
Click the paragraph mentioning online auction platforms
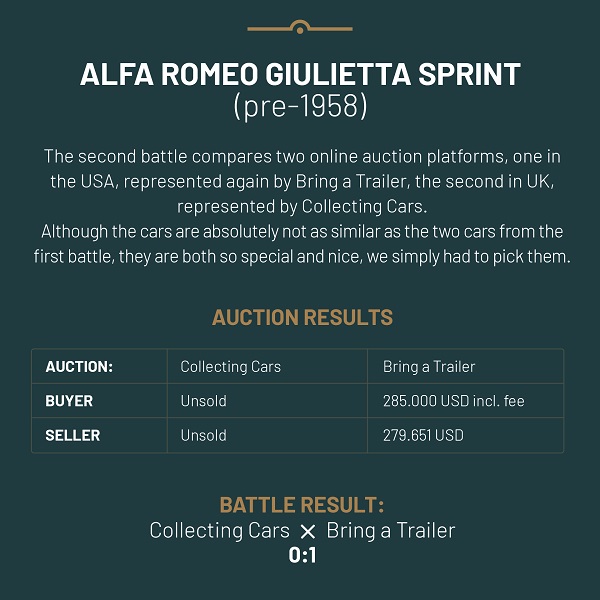[x=302, y=181]
